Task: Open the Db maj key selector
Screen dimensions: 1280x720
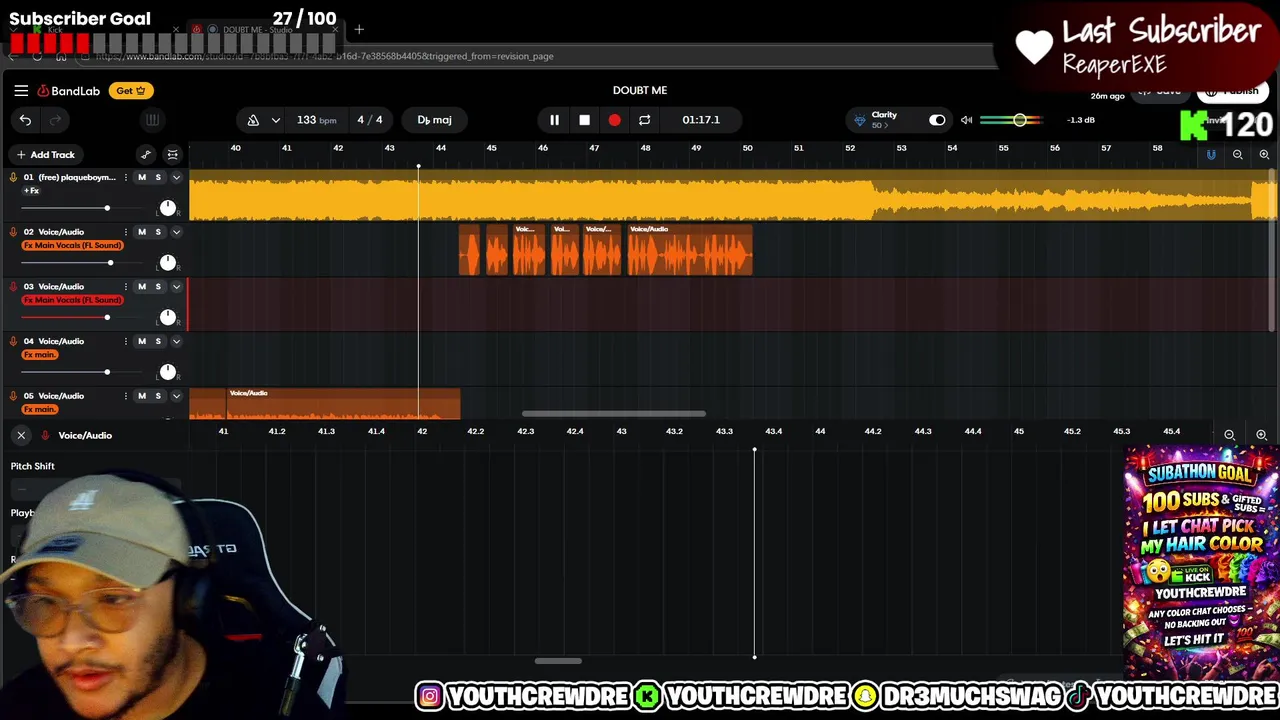Action: (434, 120)
